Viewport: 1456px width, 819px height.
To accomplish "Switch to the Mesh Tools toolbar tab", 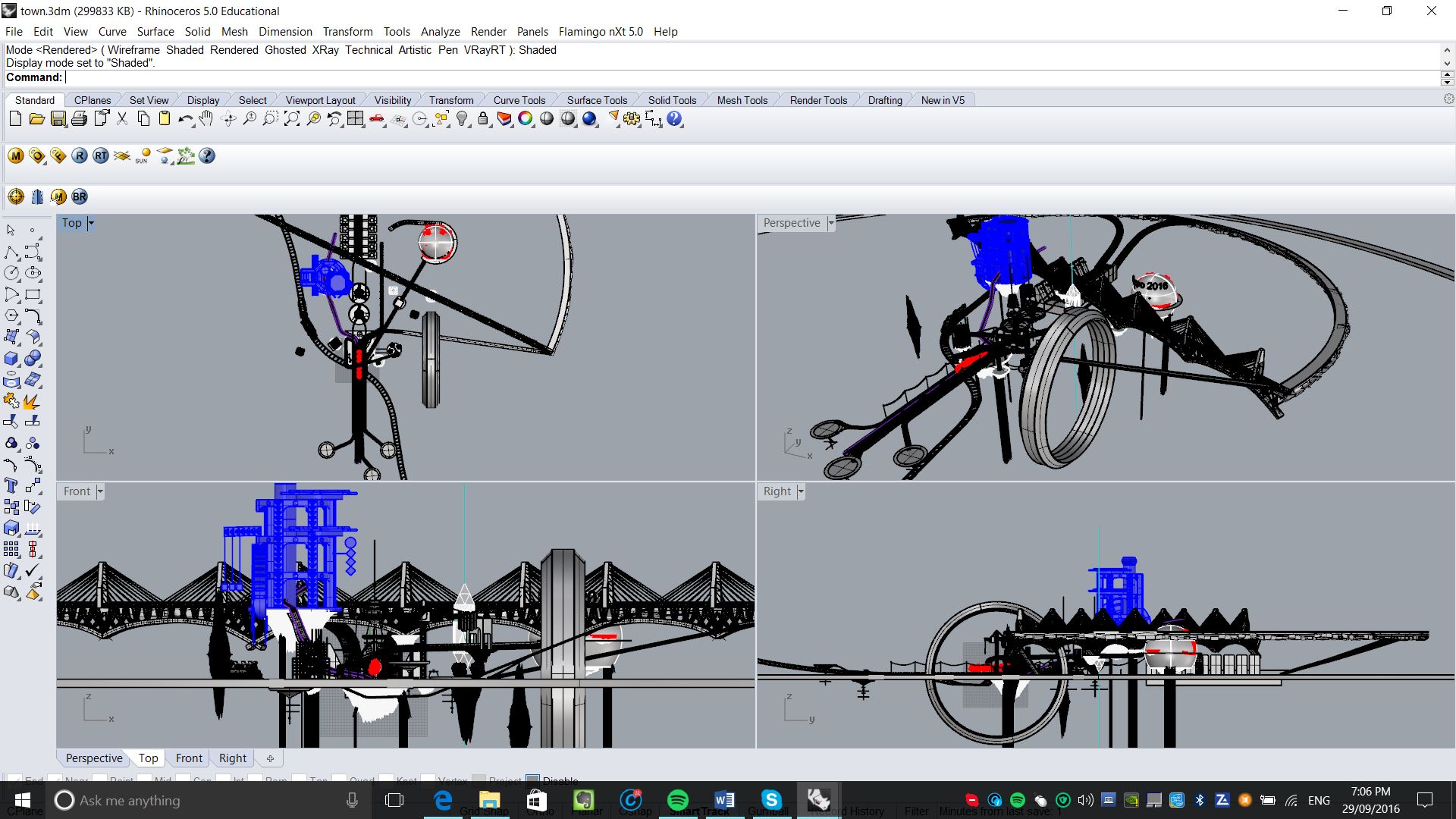I will tap(742, 100).
